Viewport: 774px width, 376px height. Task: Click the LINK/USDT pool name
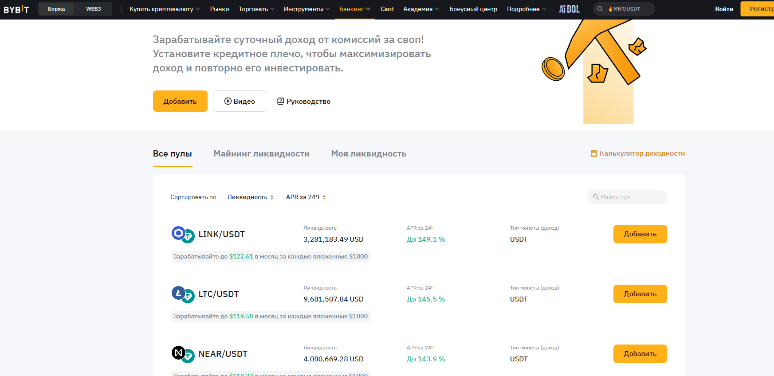click(x=222, y=234)
